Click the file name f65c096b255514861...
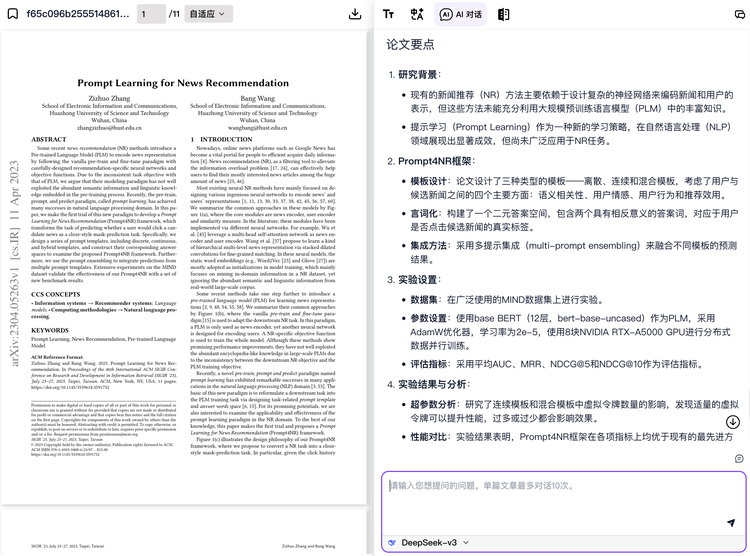 [x=77, y=14]
